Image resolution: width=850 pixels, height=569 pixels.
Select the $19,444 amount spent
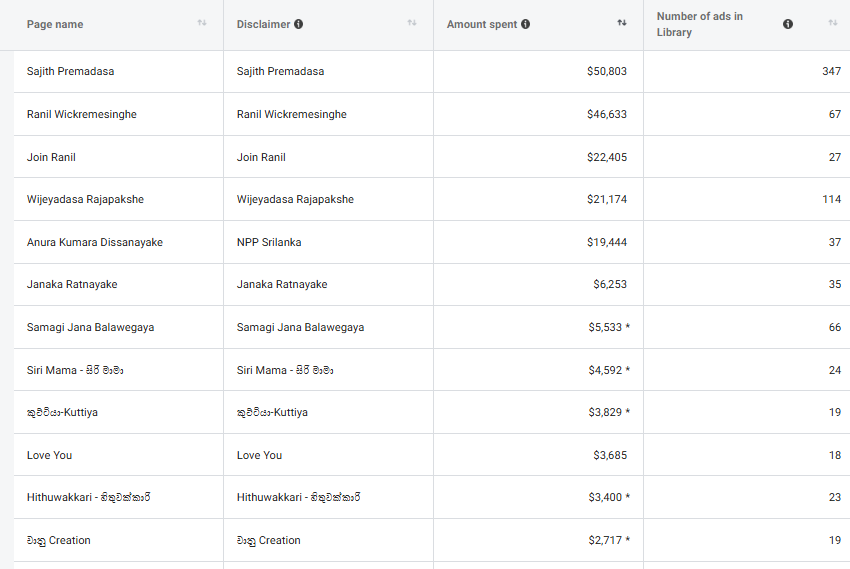607,242
